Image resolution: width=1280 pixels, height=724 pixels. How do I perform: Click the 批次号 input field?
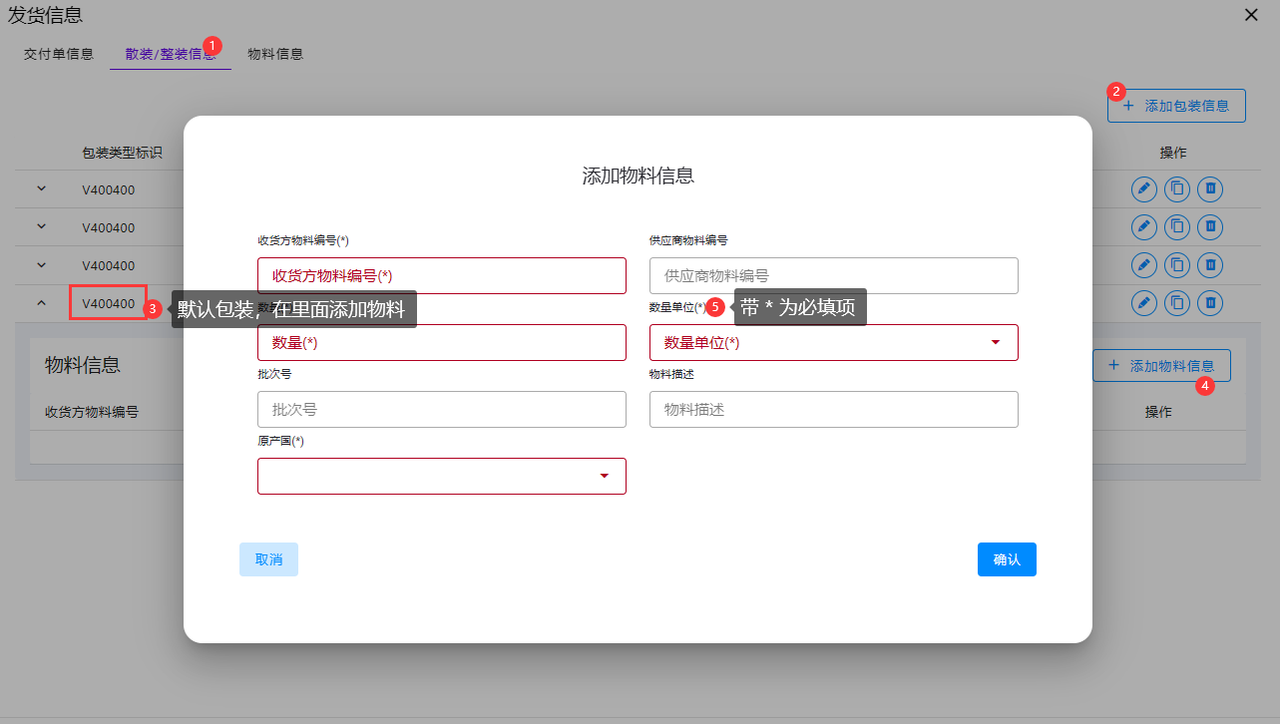pyautogui.click(x=441, y=409)
